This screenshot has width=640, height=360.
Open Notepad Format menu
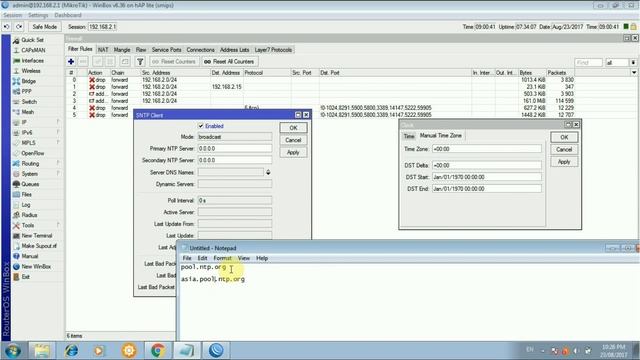coord(222,258)
